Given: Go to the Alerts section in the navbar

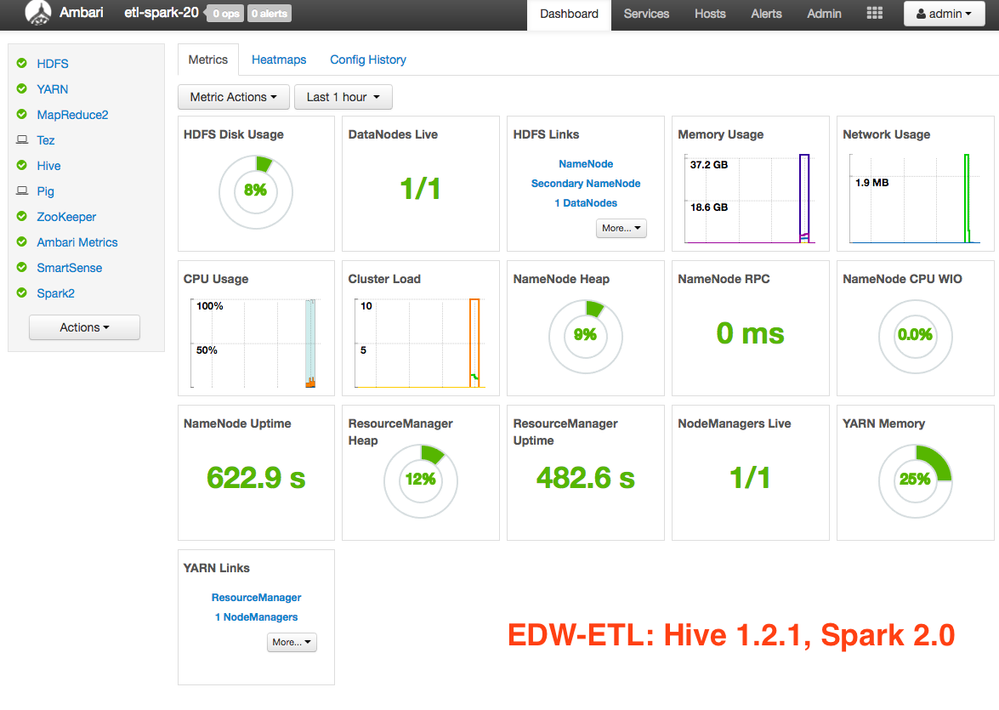Looking at the screenshot, I should click(766, 14).
